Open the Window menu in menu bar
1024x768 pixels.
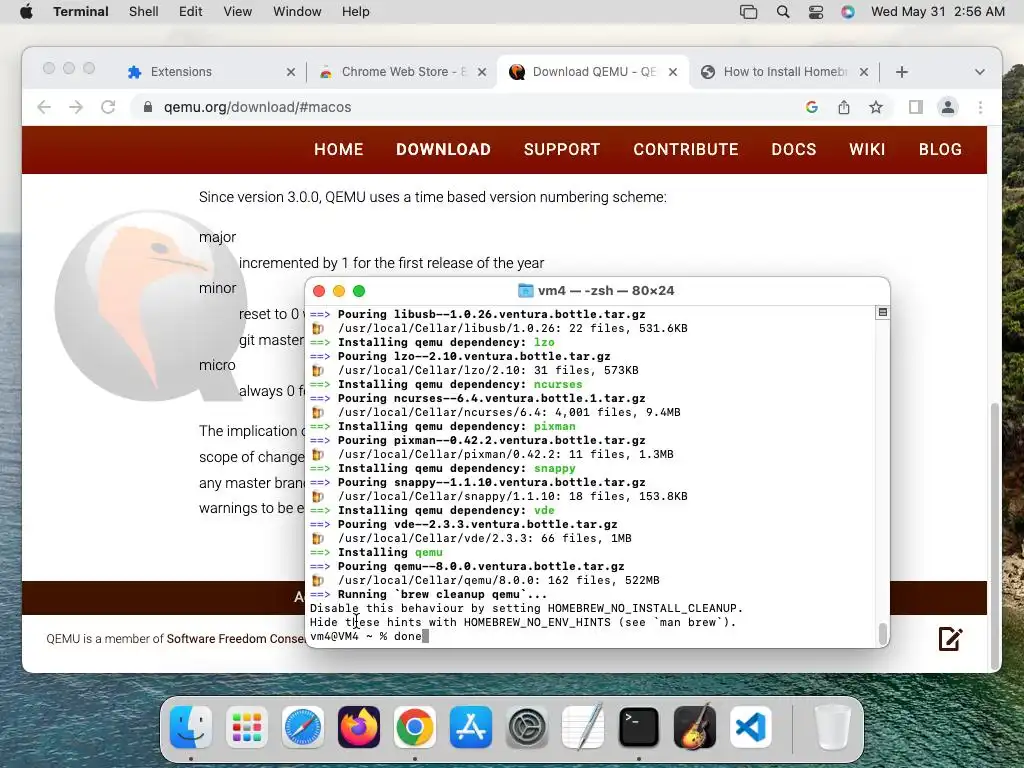[296, 12]
